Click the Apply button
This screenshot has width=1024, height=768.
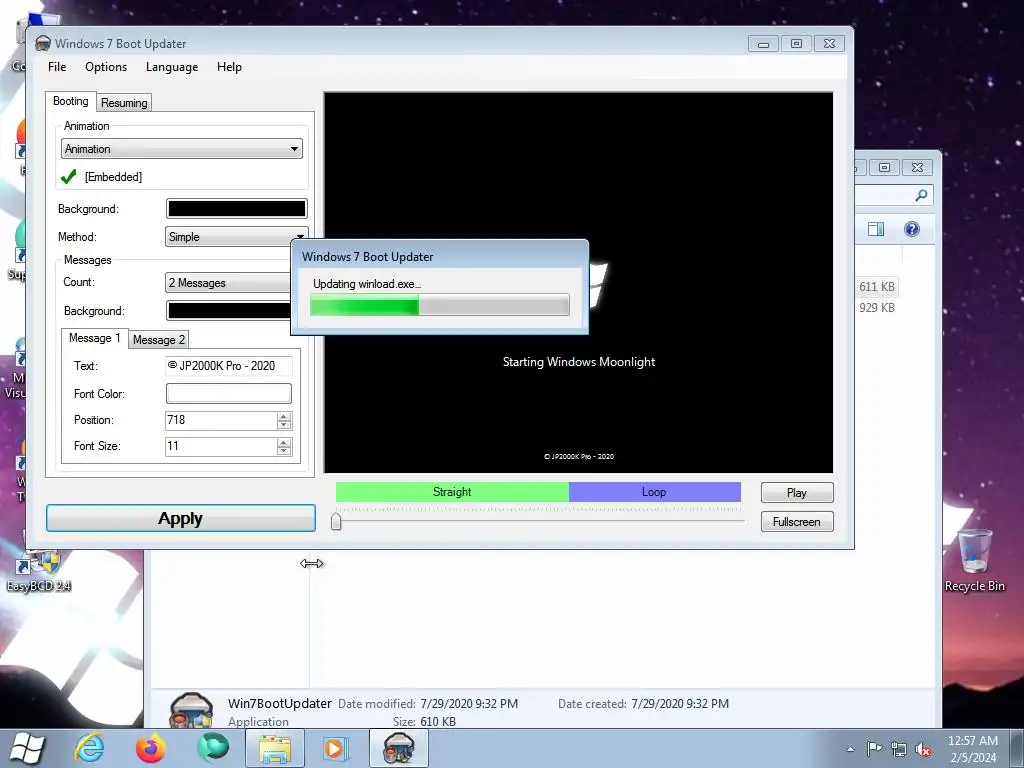(x=181, y=518)
